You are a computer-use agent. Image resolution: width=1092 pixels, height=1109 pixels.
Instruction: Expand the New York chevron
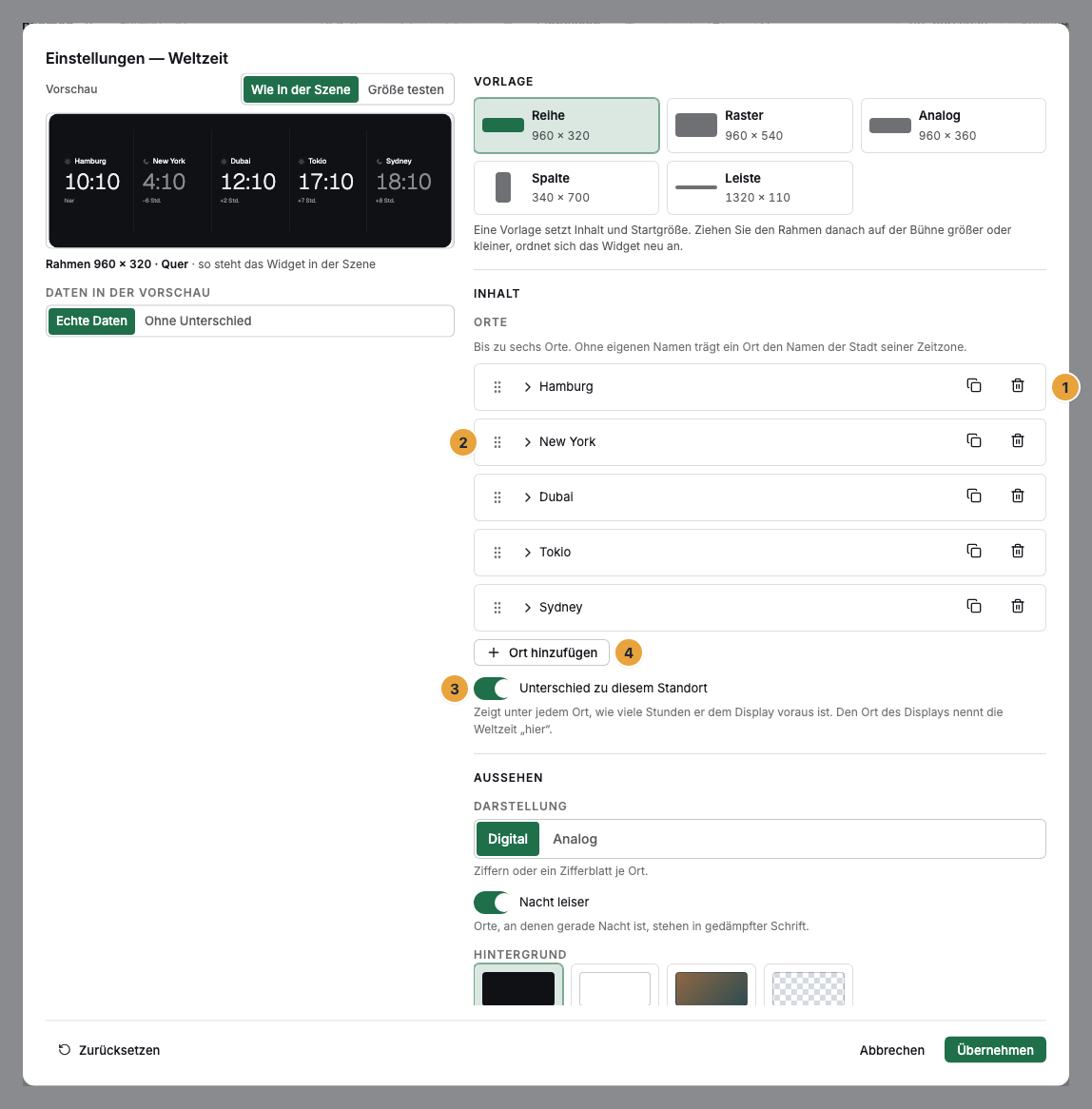(x=527, y=442)
